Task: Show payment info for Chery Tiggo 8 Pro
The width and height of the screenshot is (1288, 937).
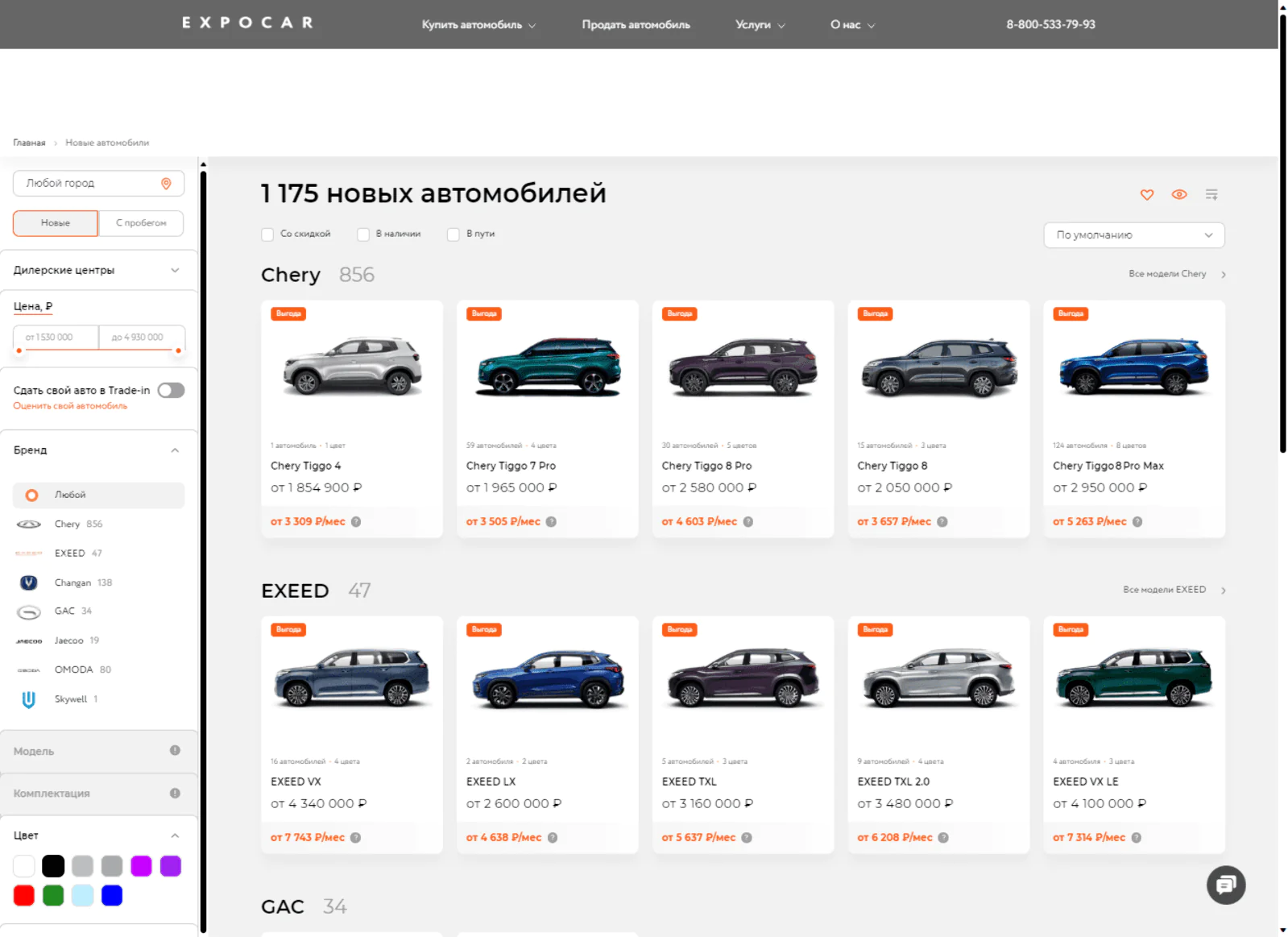Action: pyautogui.click(x=748, y=522)
